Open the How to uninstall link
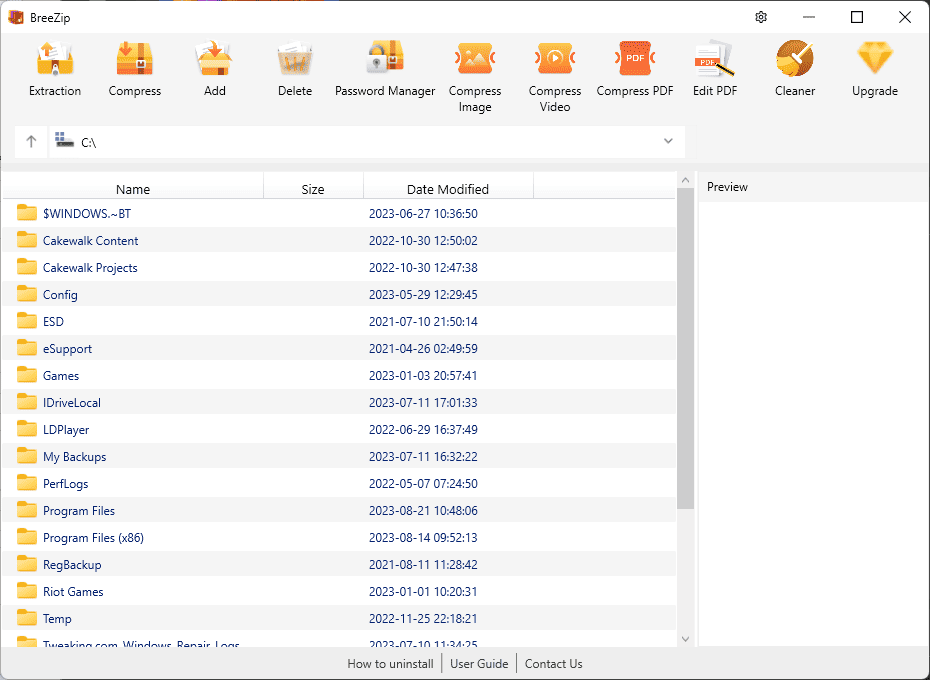This screenshot has height=680, width=930. (390, 664)
